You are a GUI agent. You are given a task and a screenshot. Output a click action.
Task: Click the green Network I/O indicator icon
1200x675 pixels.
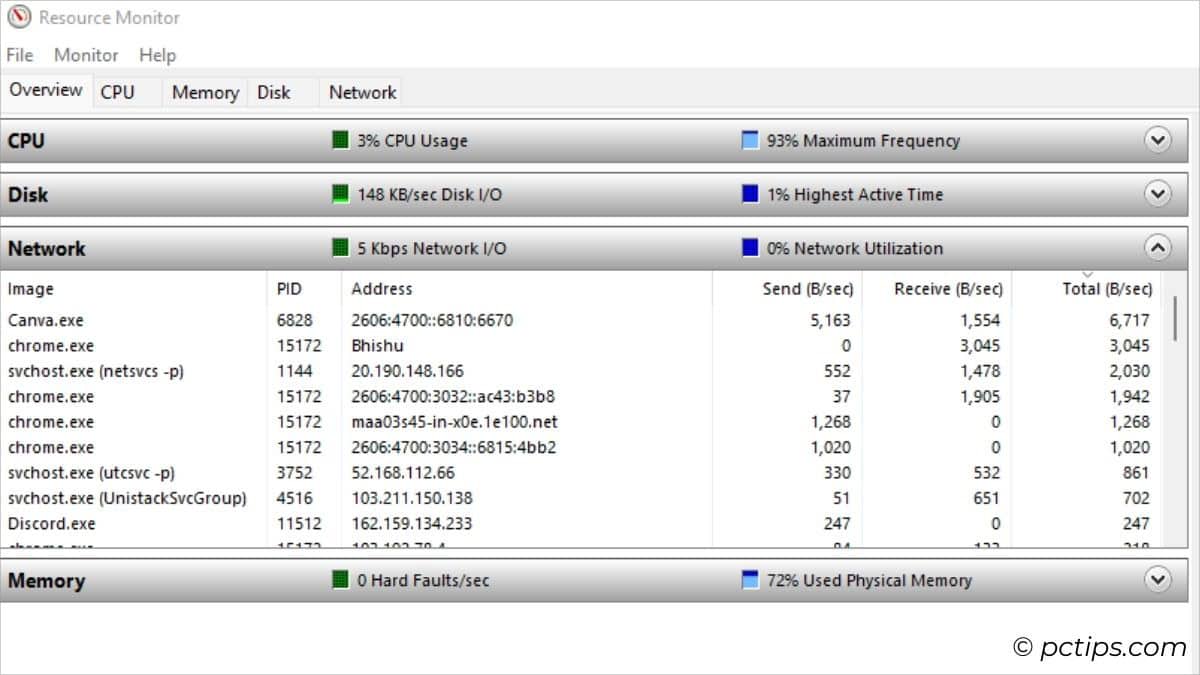tap(341, 248)
